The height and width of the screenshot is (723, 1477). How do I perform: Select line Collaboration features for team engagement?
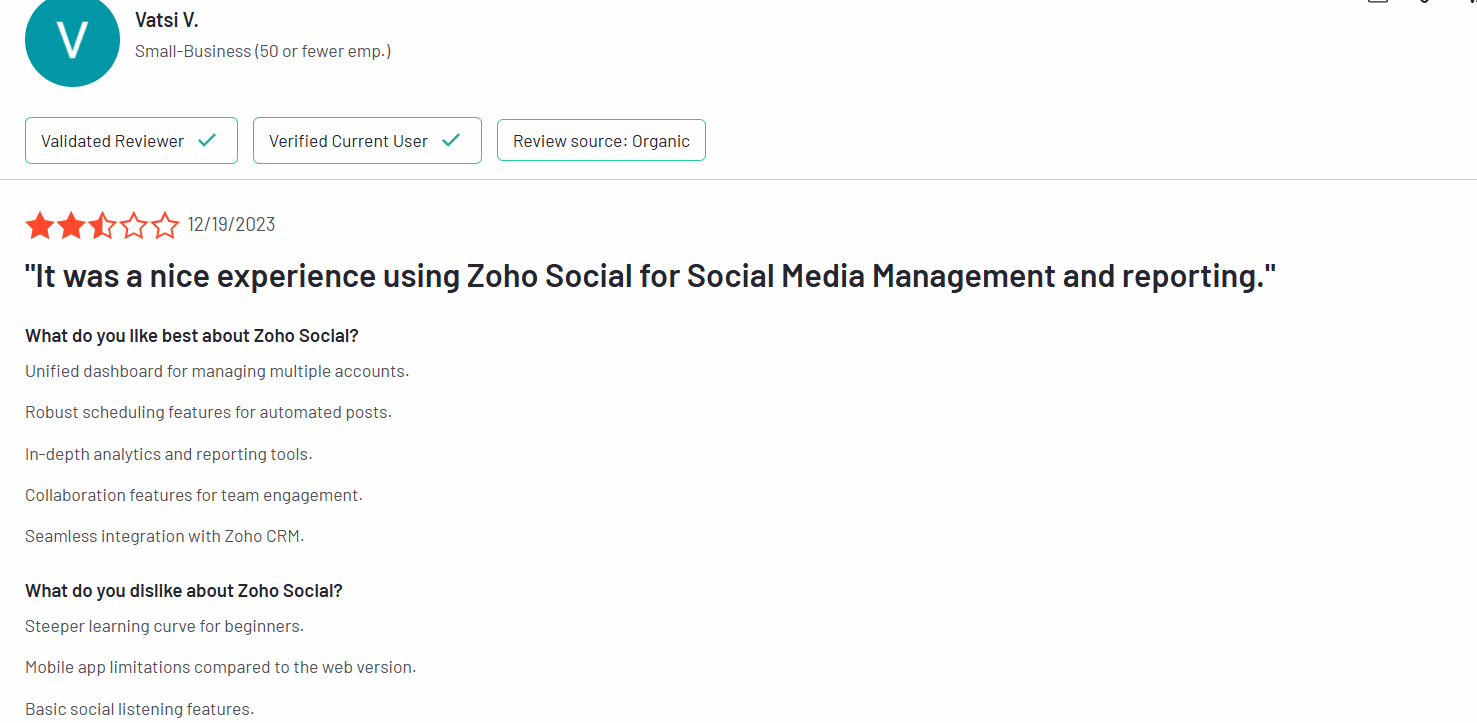coord(194,495)
